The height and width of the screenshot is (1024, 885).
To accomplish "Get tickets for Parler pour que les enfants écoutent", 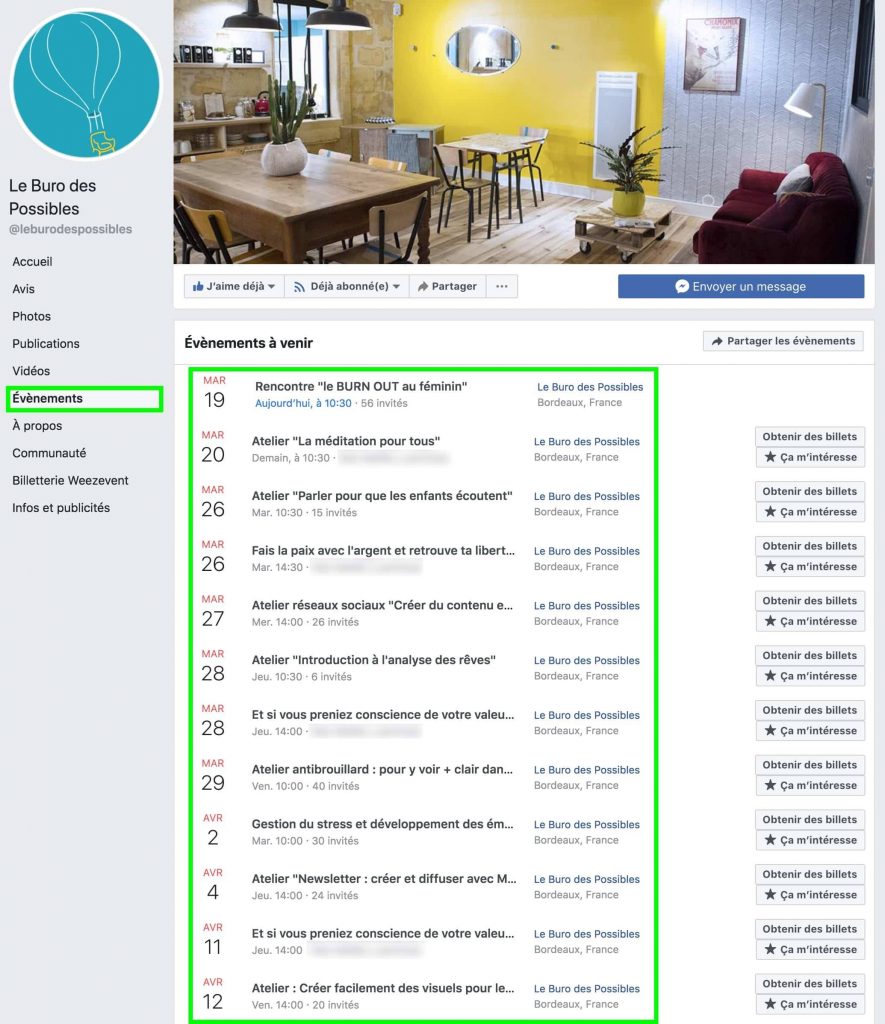I will coord(810,491).
